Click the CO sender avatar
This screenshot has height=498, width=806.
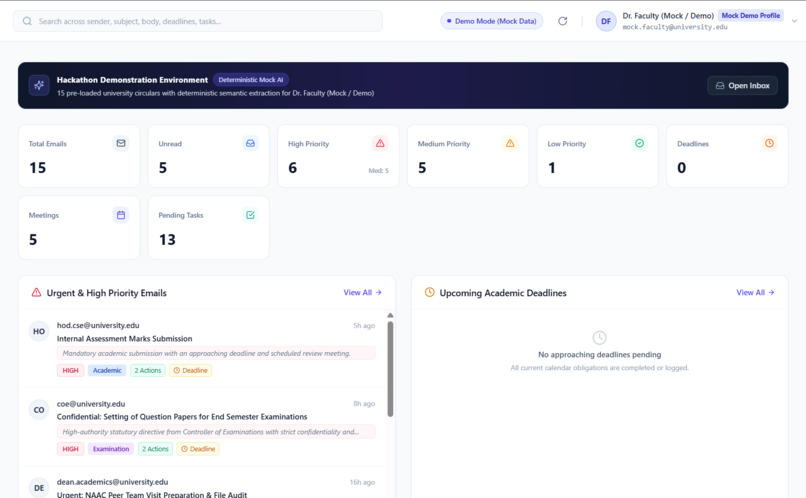click(39, 410)
